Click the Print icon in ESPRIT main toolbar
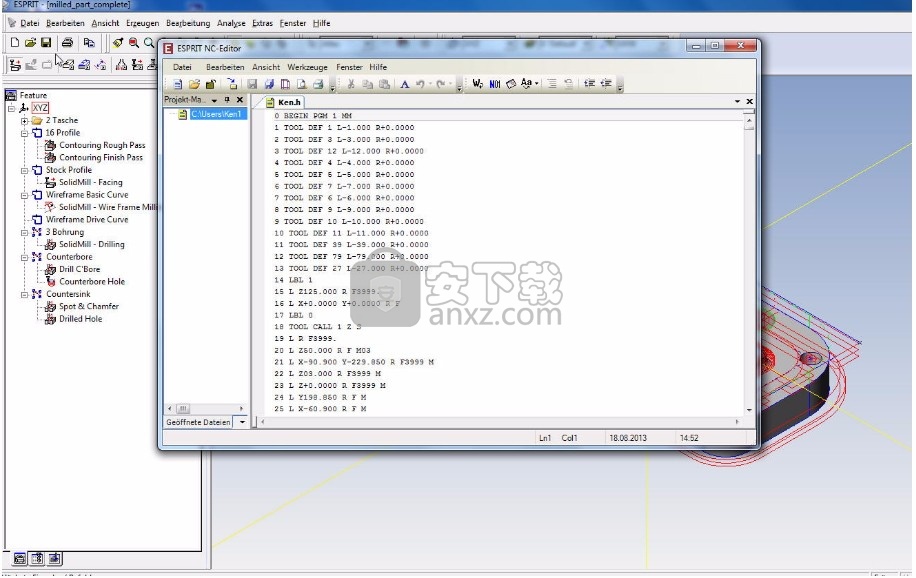916x578 pixels. pos(67,42)
